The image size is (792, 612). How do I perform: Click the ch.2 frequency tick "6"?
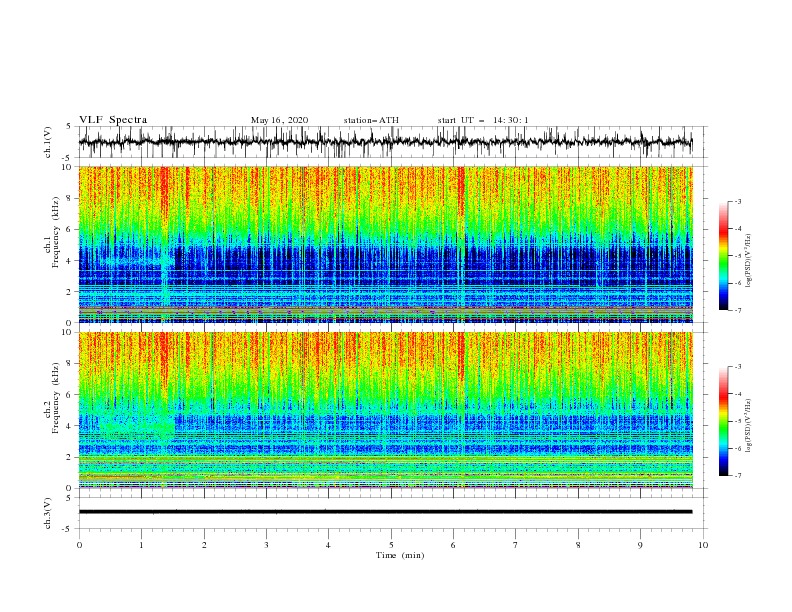[x=69, y=395]
